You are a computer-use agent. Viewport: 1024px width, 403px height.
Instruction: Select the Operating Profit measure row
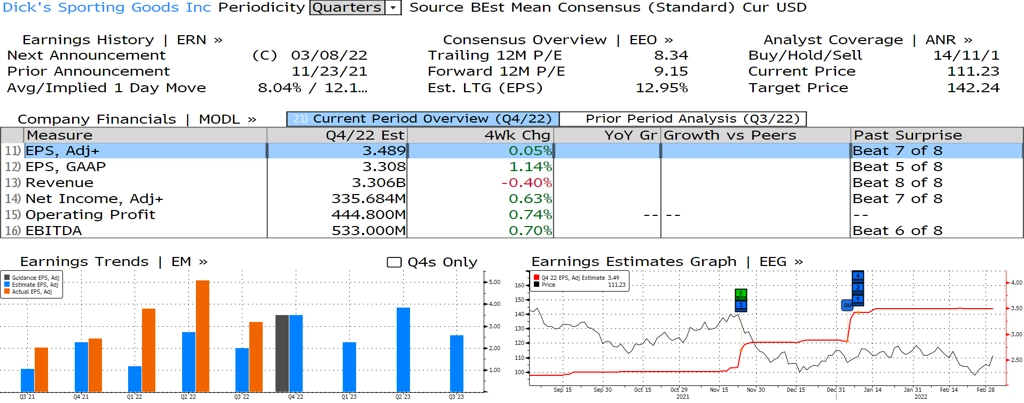[512, 215]
